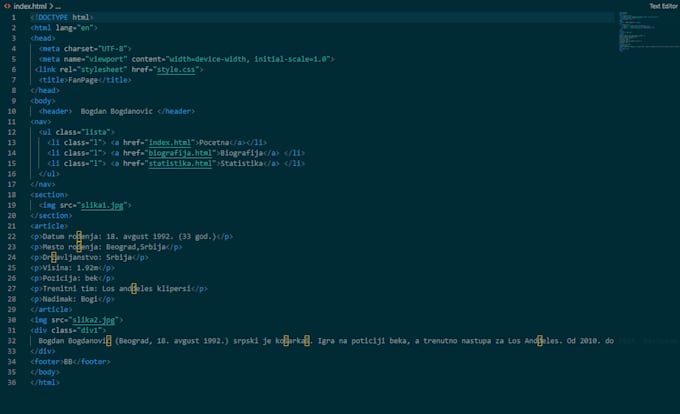The height and width of the screenshot is (414, 680).
Task: Click the Pocetna anchor text
Action: [x=214, y=143]
